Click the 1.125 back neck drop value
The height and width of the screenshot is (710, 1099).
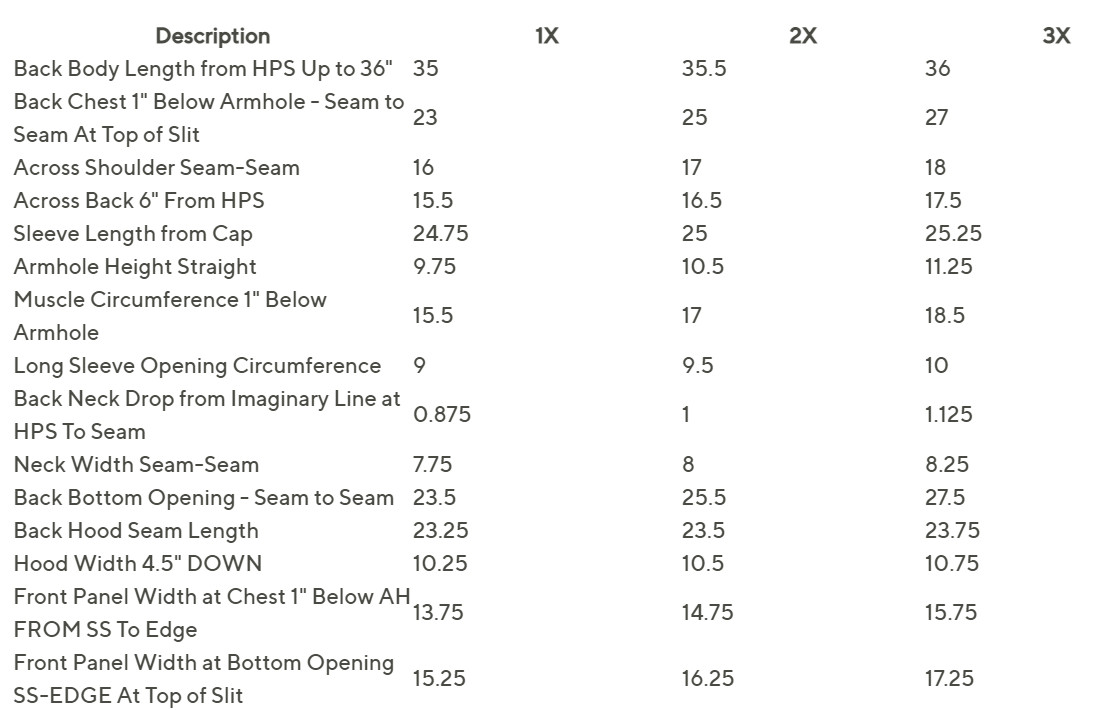coord(948,415)
